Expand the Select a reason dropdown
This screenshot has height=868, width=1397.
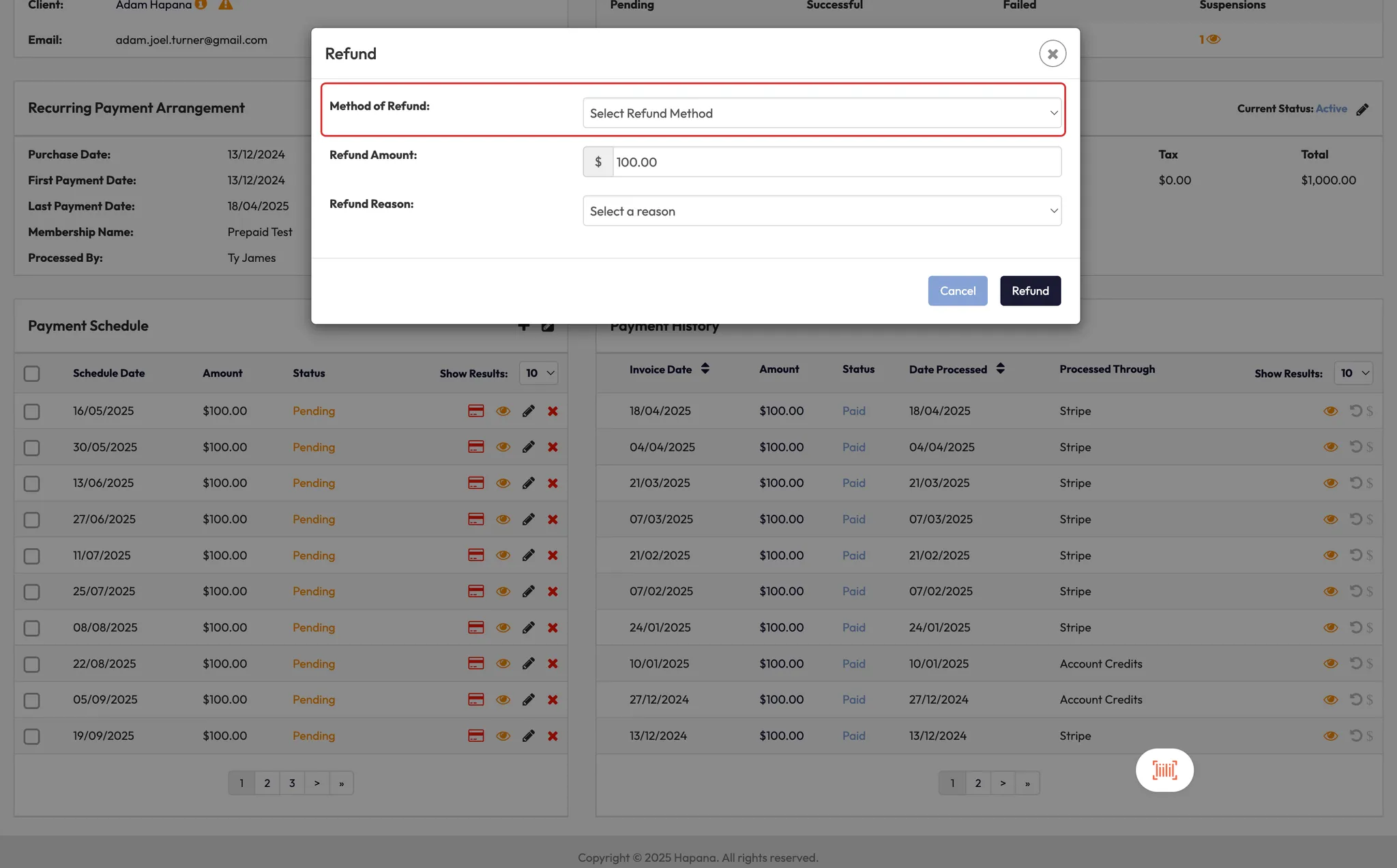(821, 211)
